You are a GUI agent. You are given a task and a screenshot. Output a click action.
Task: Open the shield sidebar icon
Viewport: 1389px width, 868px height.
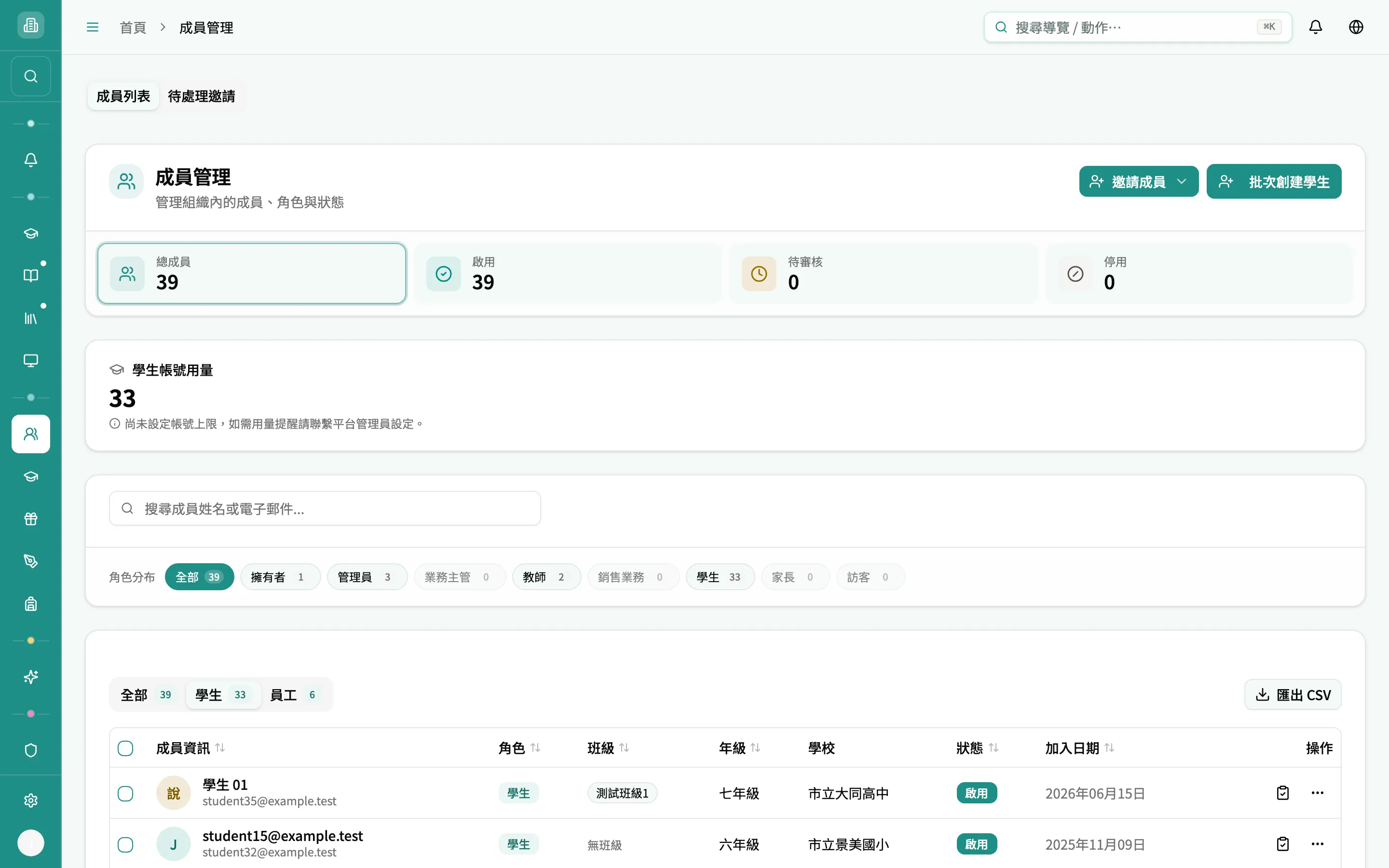click(x=30, y=750)
